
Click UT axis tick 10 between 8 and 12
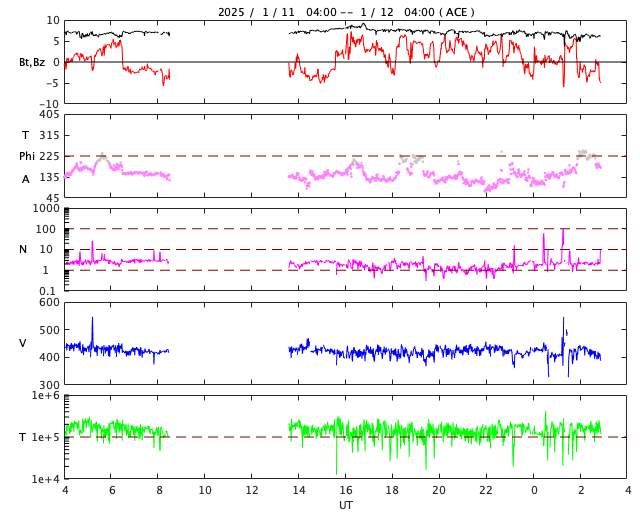(205, 490)
